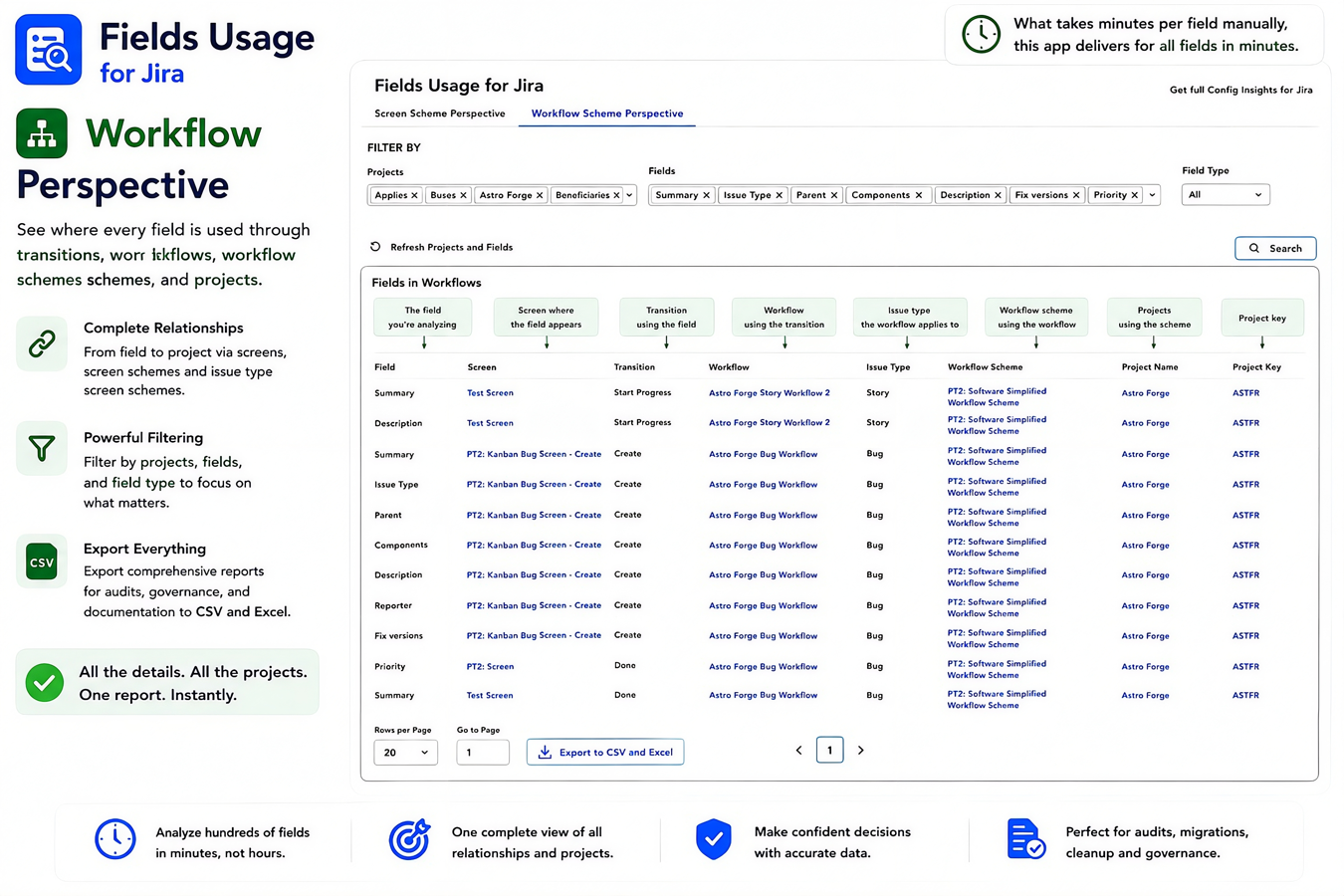Remove the Parent field chip
This screenshot has width=1344, height=896.
click(833, 195)
